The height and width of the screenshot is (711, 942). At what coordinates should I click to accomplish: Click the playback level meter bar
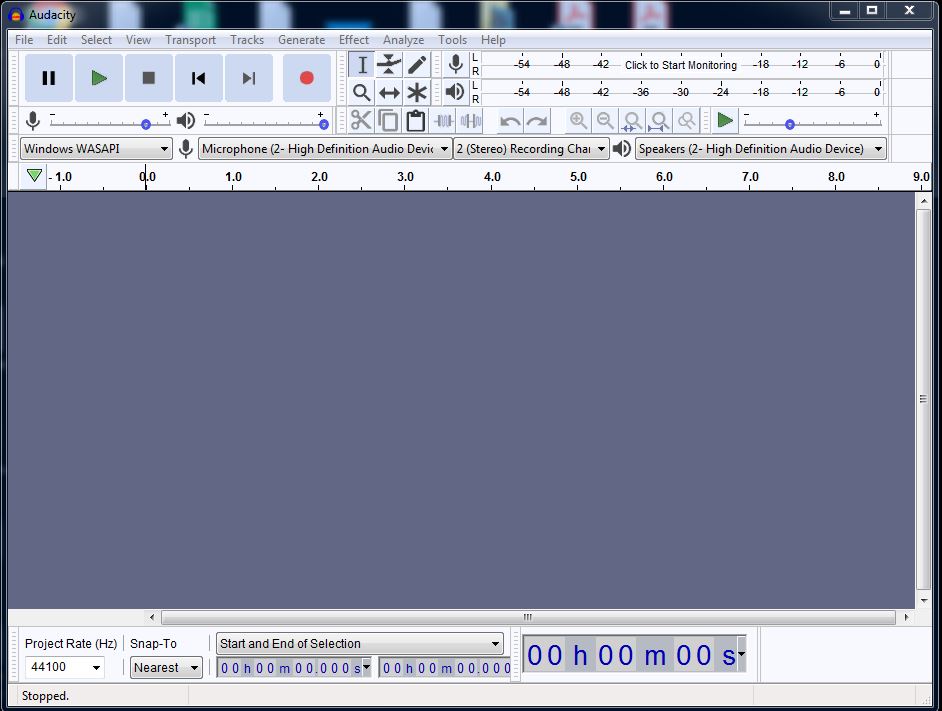coord(682,92)
